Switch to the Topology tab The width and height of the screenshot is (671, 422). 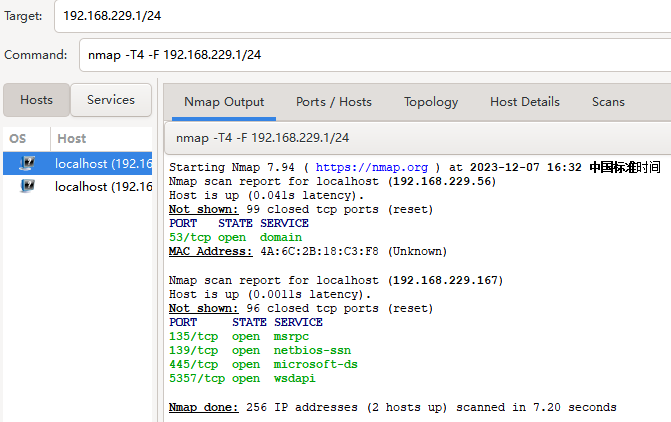coord(431,102)
